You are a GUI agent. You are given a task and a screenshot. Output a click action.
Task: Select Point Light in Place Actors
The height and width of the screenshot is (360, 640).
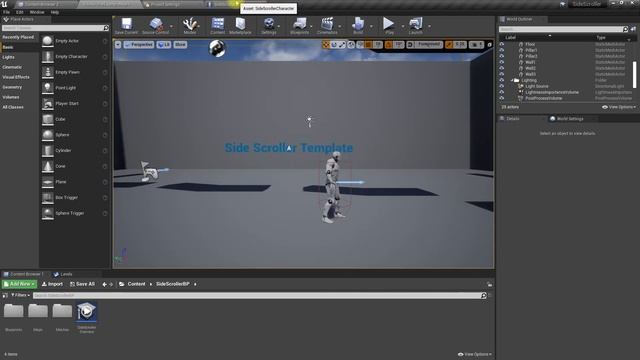[75, 88]
